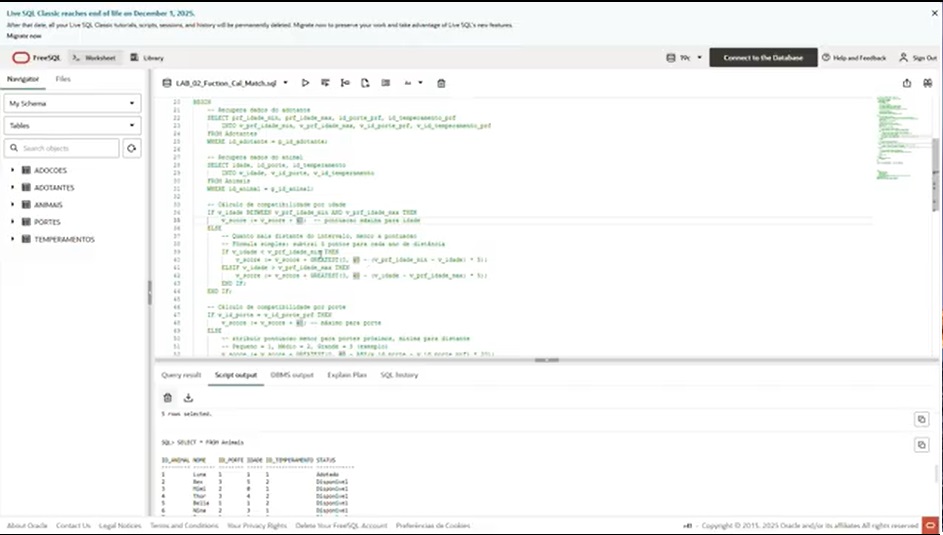The width and height of the screenshot is (943, 535).
Task: Click the Run Statement play icon
Action: pos(306,83)
